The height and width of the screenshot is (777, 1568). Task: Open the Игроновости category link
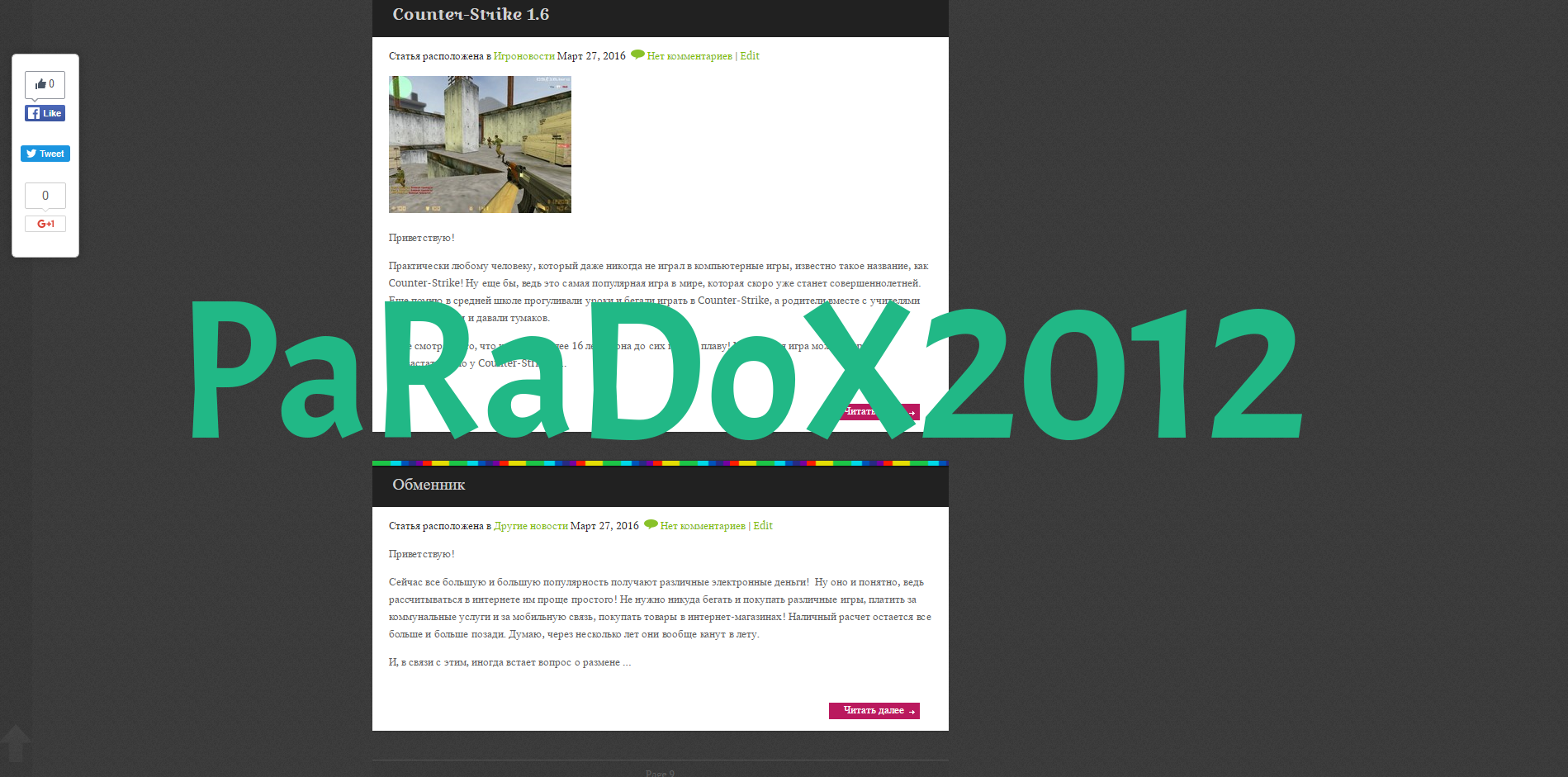pos(524,56)
